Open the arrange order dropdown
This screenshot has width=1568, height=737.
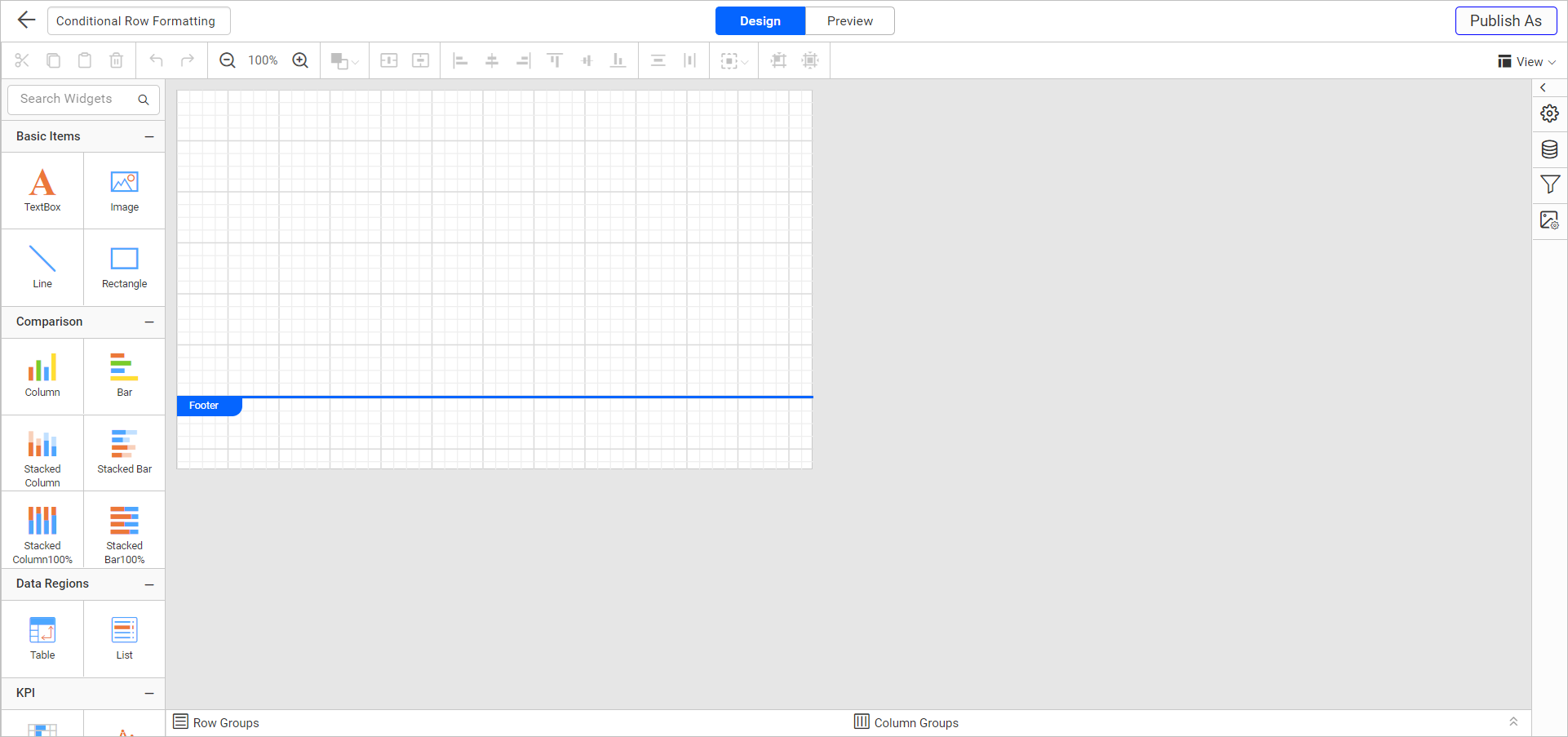tap(344, 60)
